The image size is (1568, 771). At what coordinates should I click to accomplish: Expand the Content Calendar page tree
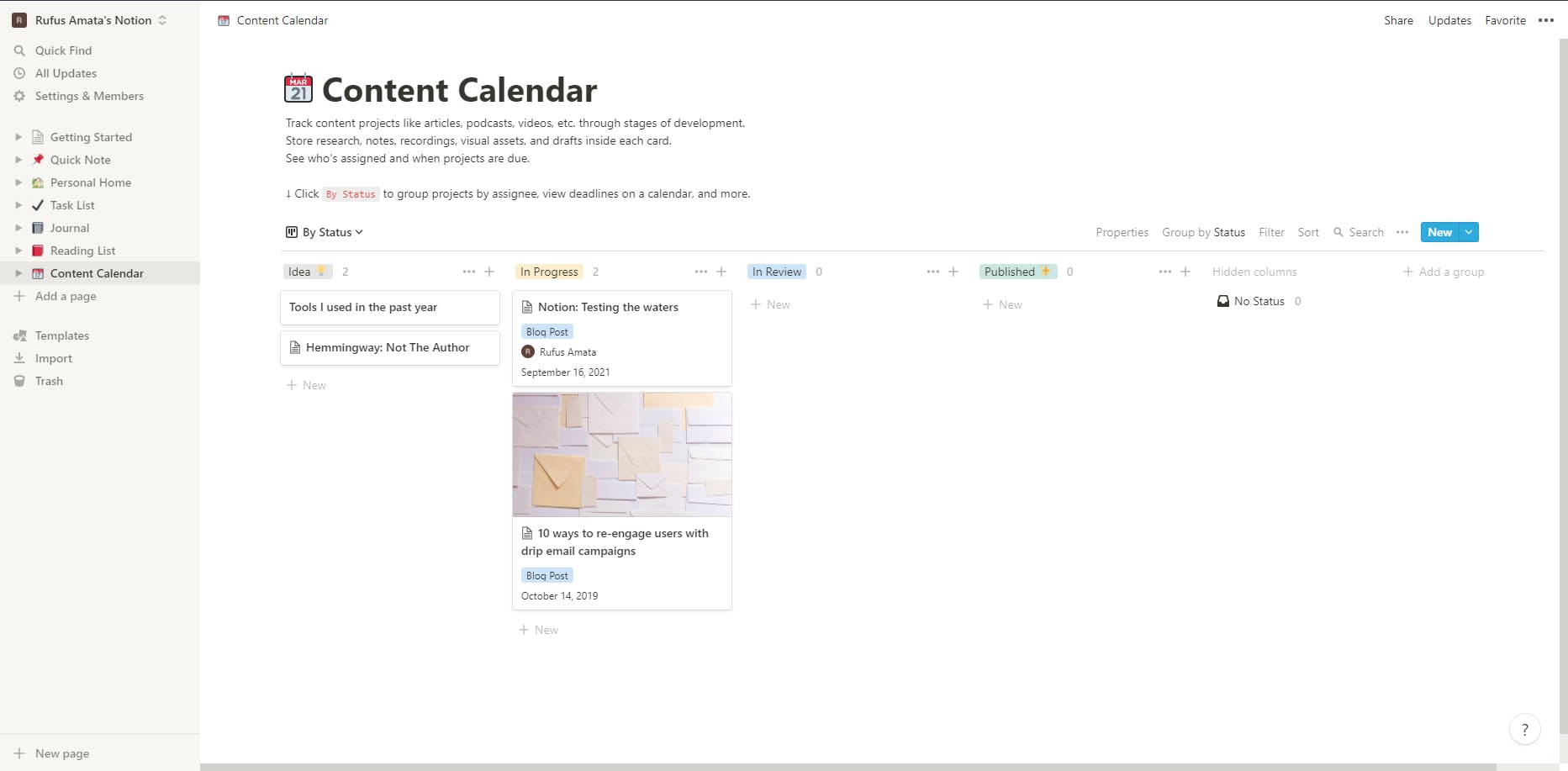click(x=18, y=273)
